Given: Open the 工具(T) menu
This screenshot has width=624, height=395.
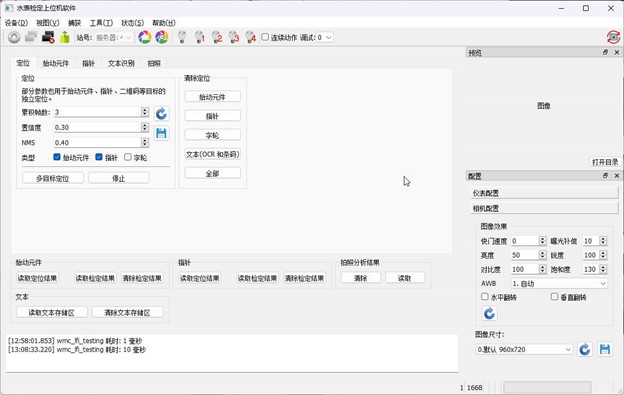Looking at the screenshot, I should pyautogui.click(x=101, y=23).
